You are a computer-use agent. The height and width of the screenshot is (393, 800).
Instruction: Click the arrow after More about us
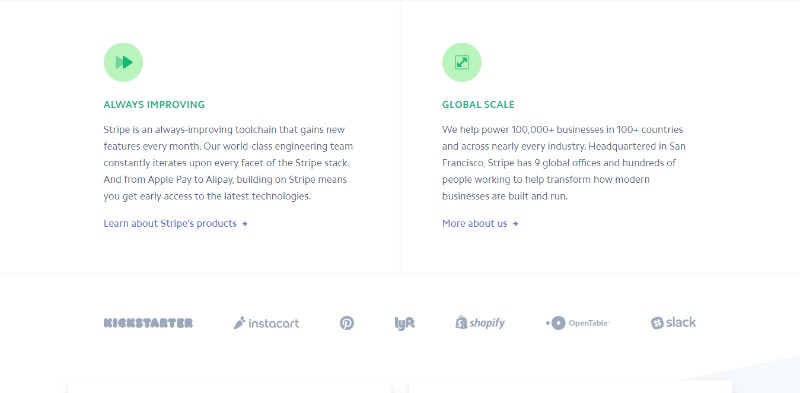[515, 224]
